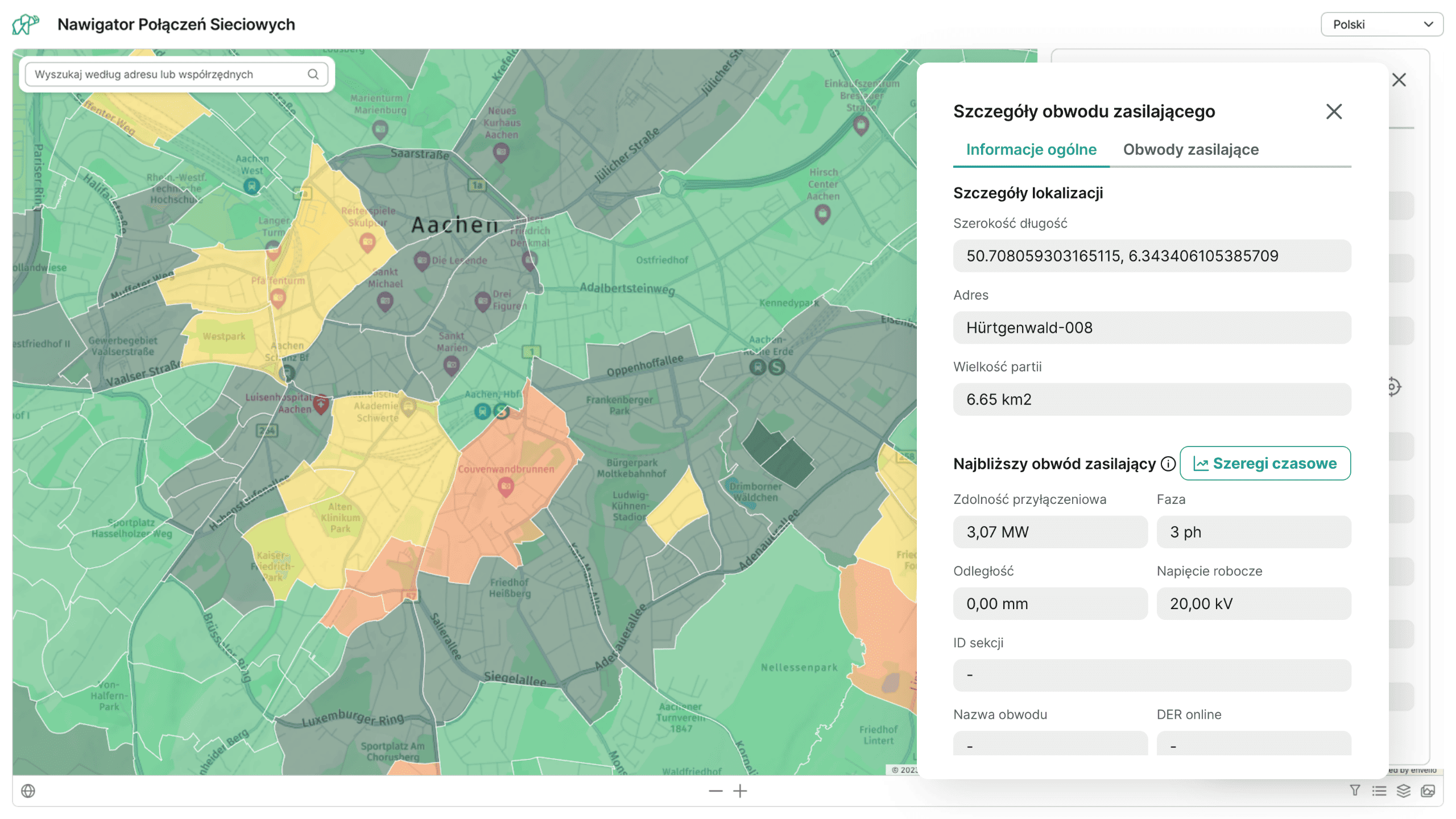Open the map filter funnel icon
The height and width of the screenshot is (819, 1456).
[x=1355, y=791]
